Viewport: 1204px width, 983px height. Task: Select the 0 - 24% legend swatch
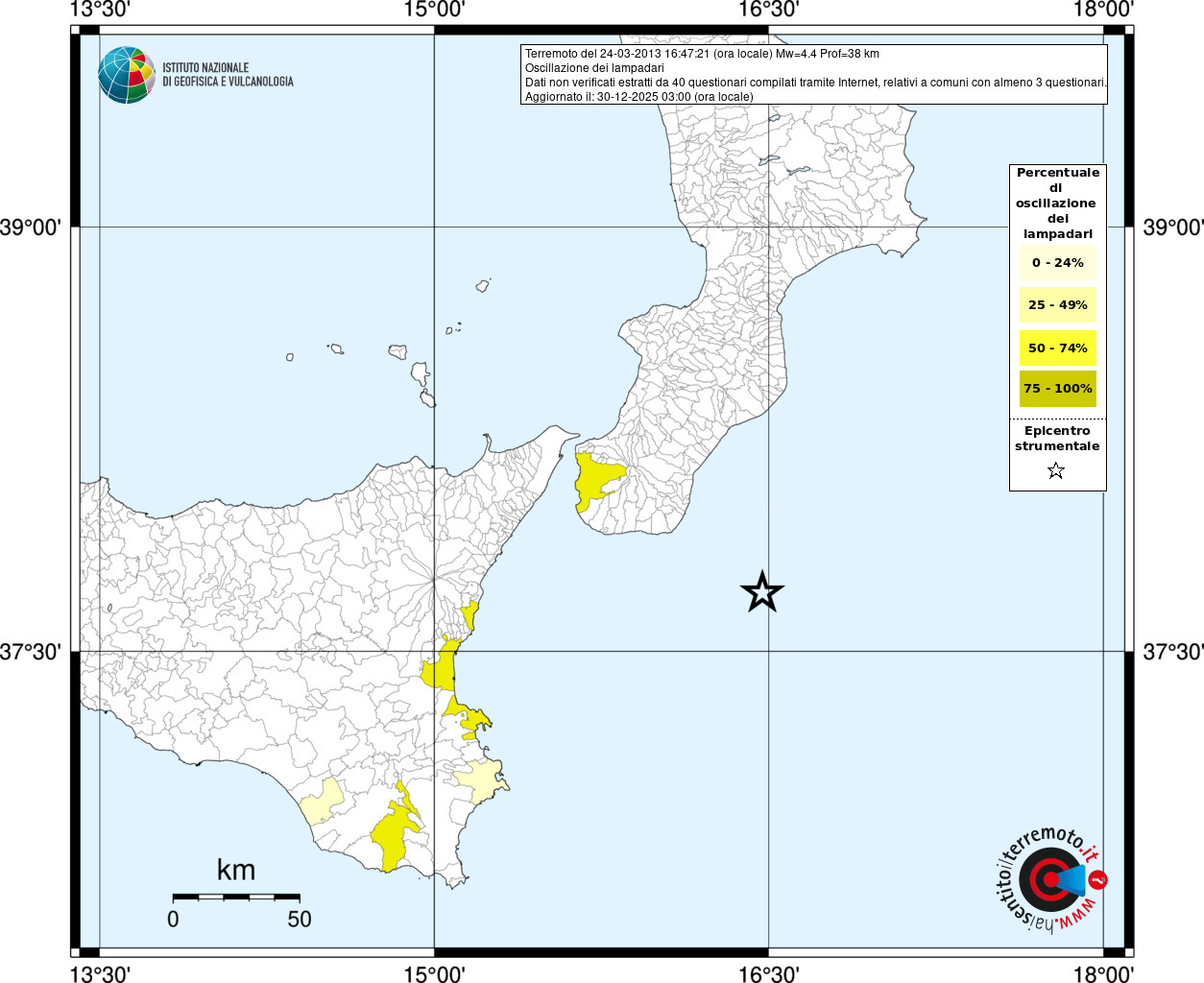pos(1057,263)
